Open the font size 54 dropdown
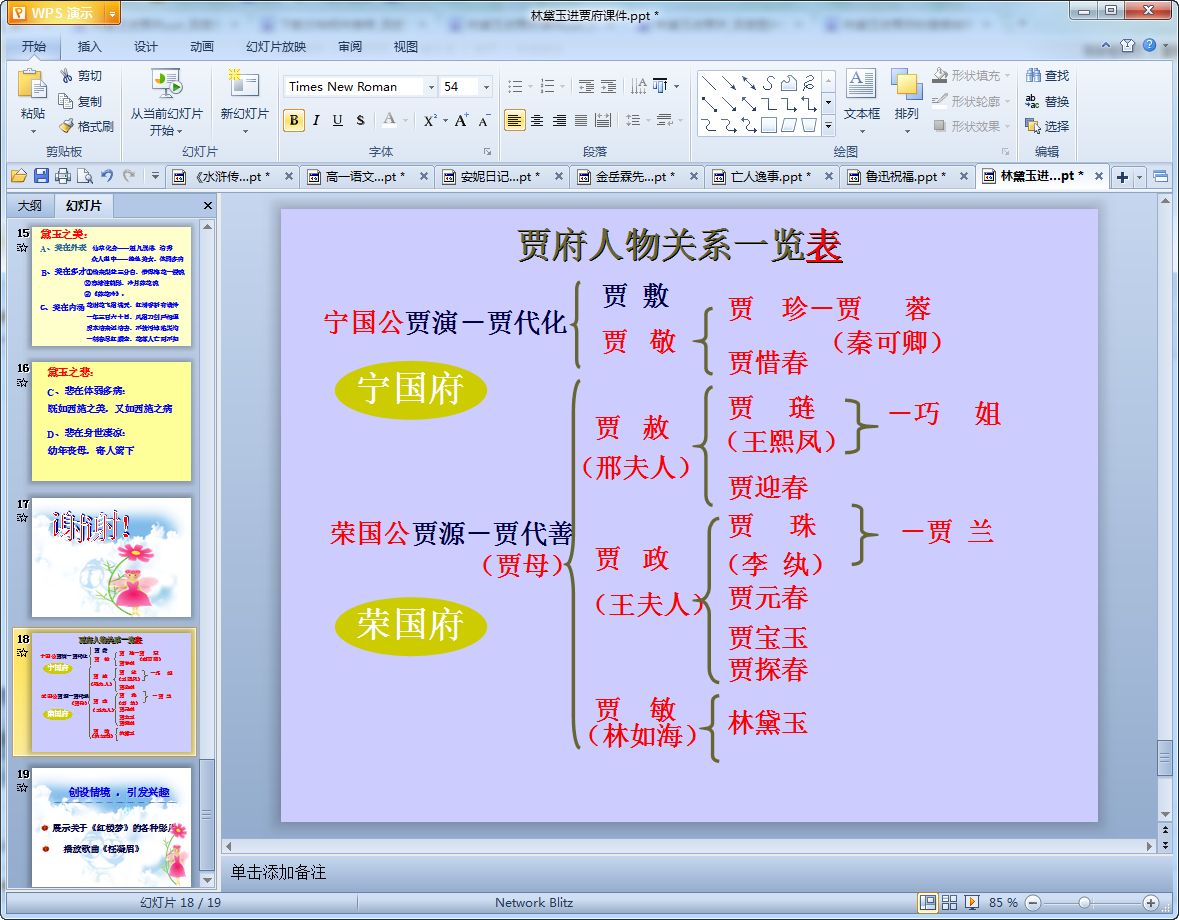This screenshot has width=1179, height=920. (x=486, y=87)
